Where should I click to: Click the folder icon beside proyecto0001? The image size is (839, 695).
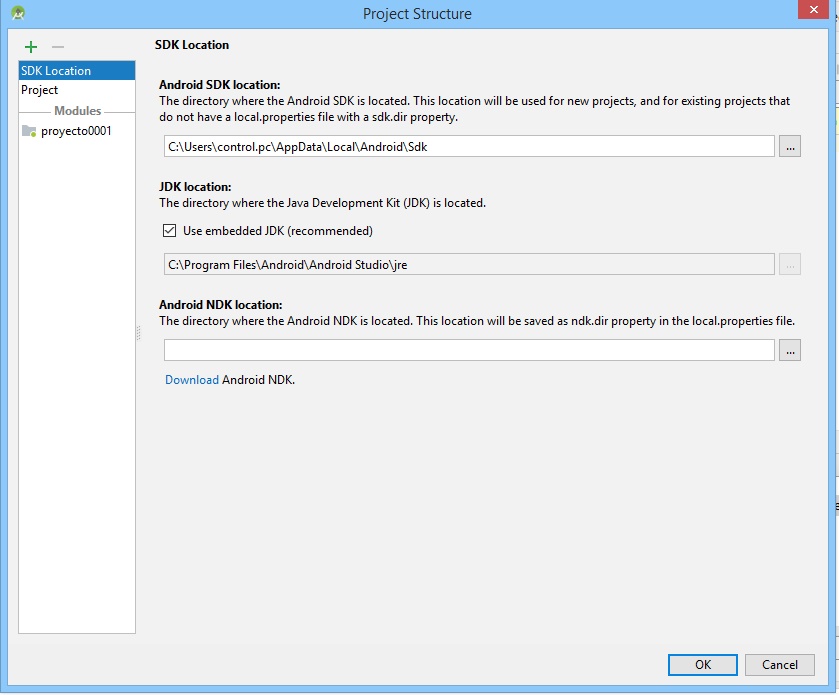click(29, 131)
